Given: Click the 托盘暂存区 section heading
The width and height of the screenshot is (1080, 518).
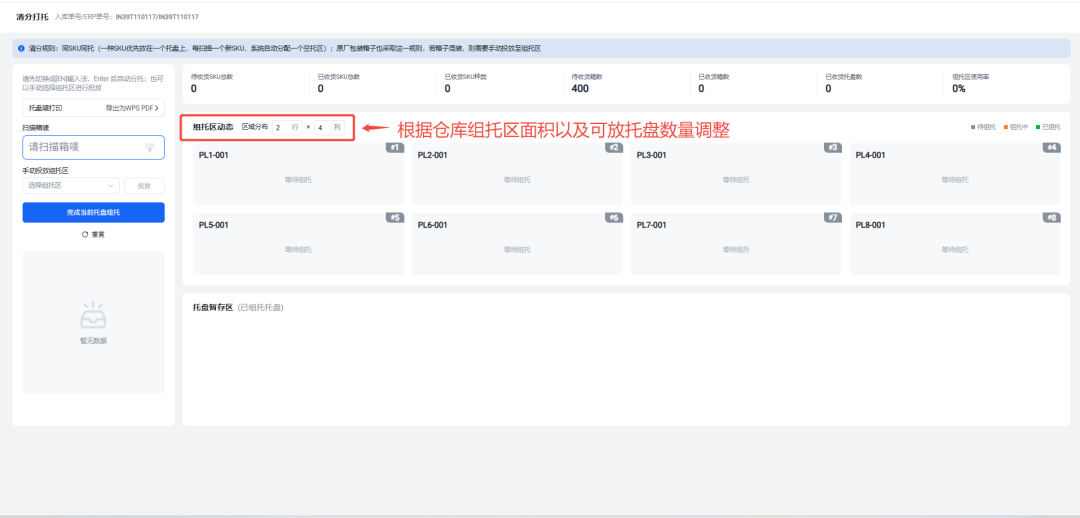Looking at the screenshot, I should (213, 307).
